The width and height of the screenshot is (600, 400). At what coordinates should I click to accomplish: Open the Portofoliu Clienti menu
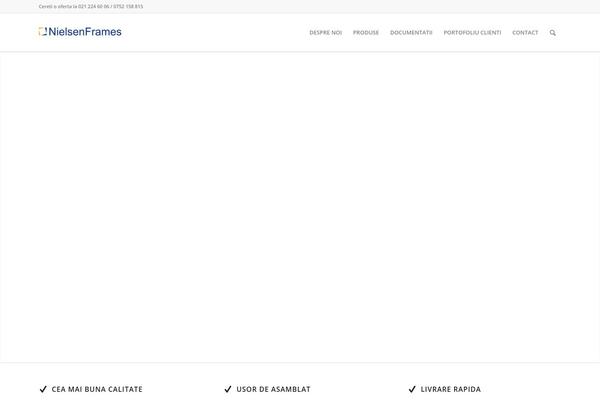[x=472, y=33]
